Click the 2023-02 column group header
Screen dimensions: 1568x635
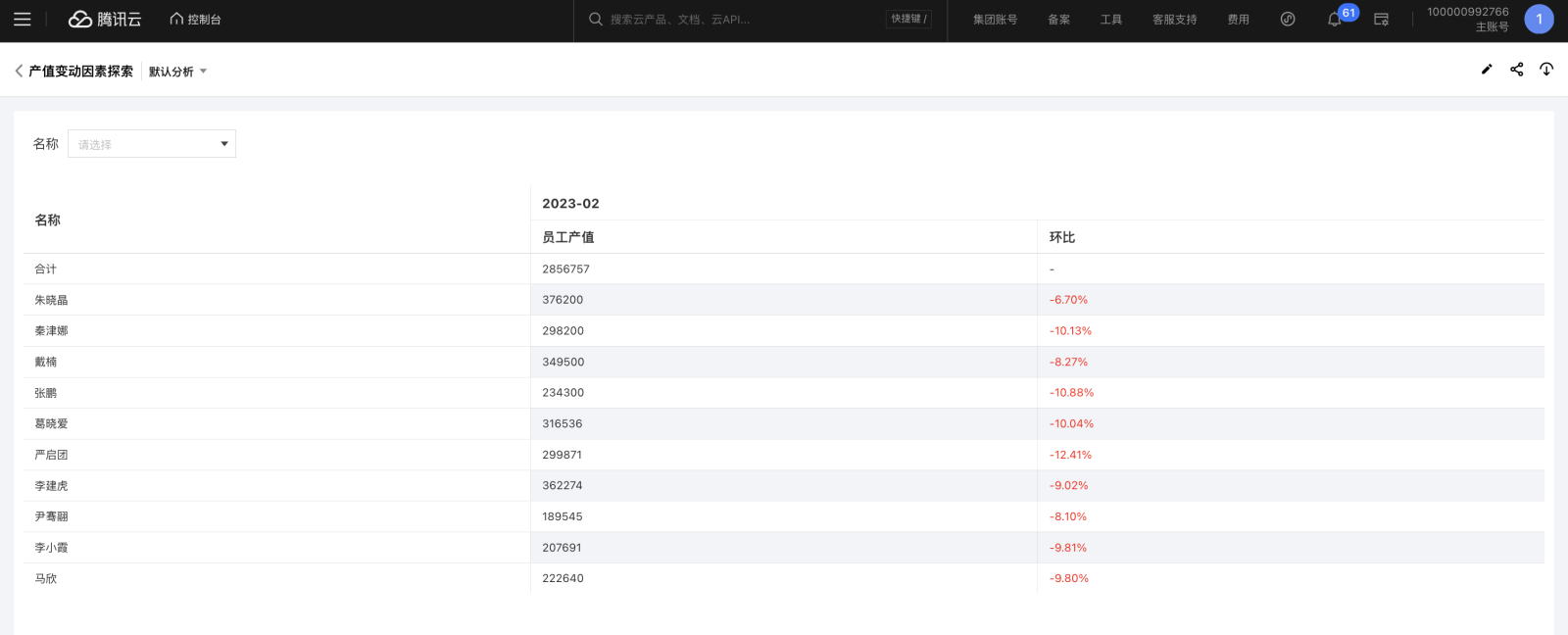(570, 204)
